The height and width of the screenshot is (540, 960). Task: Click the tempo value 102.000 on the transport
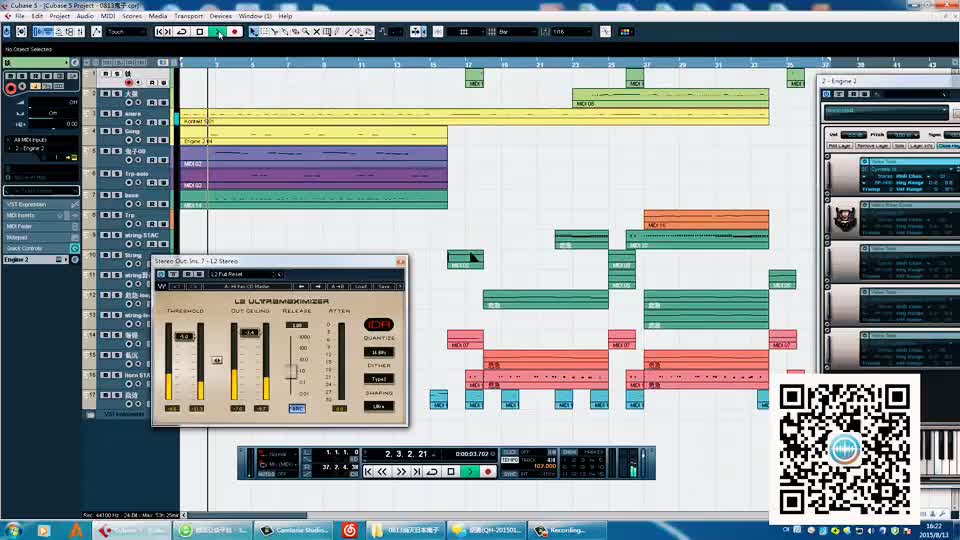544,466
